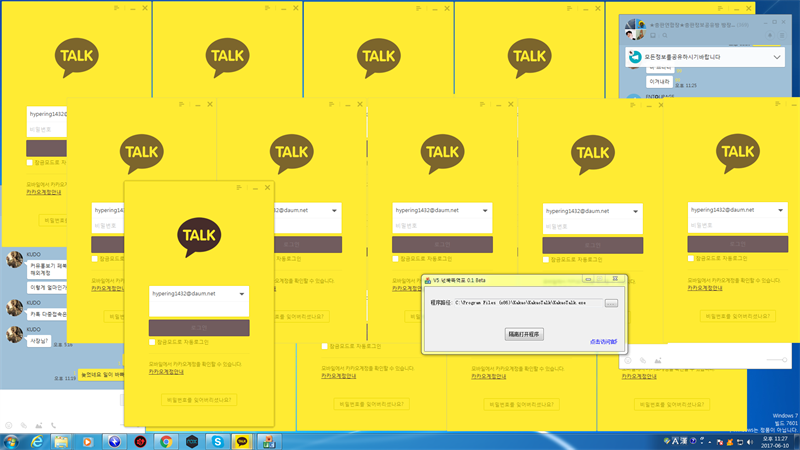800x450 pixels.
Task: Start a voice call in the KUDO chat
Action: pyautogui.click(x=54, y=426)
